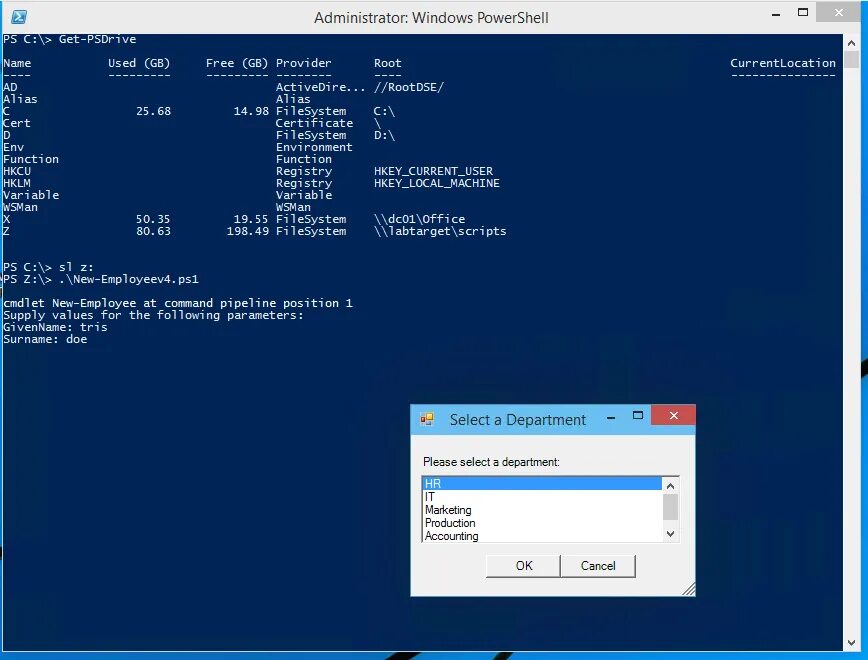Viewport: 868px width, 660px height.
Task: Click the 25.68 used space value
Action: click(x=153, y=111)
